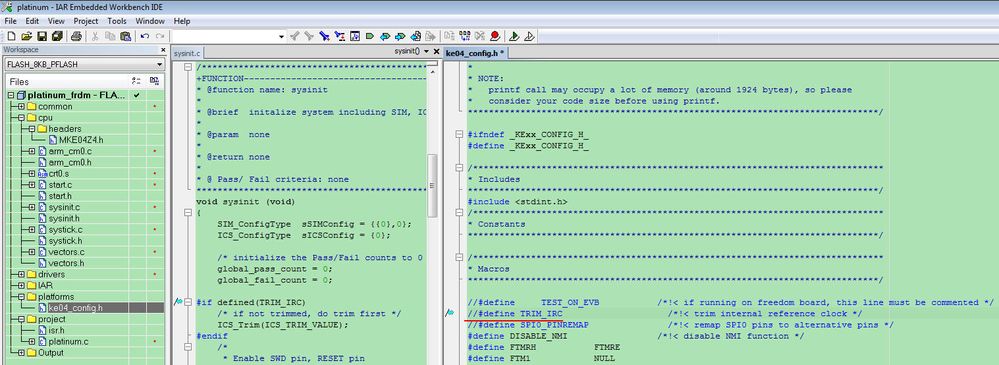
Task: Open the Go To line toolbar icon
Action: (355, 36)
